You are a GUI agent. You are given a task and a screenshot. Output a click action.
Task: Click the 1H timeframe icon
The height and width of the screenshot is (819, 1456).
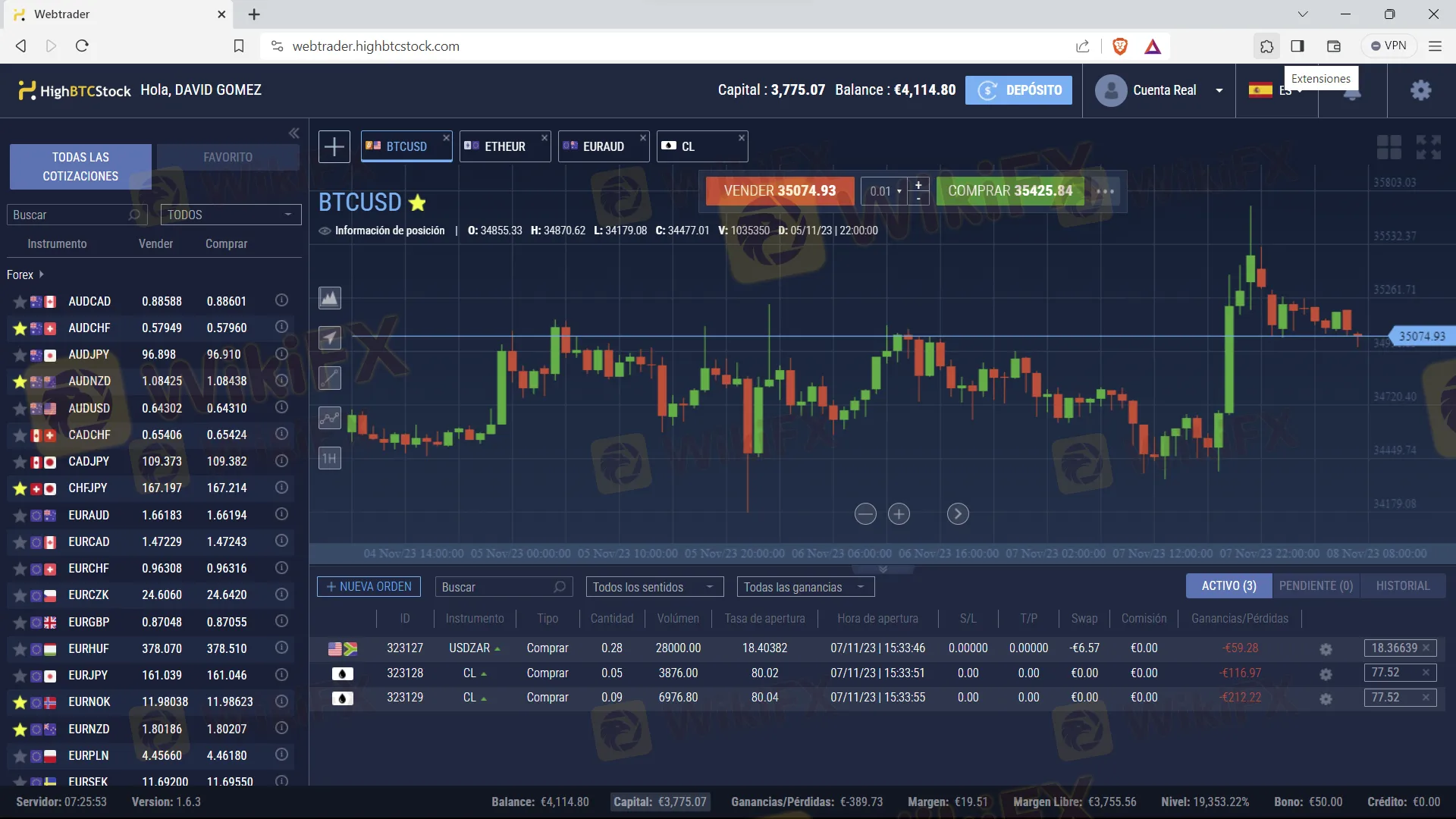coord(330,458)
